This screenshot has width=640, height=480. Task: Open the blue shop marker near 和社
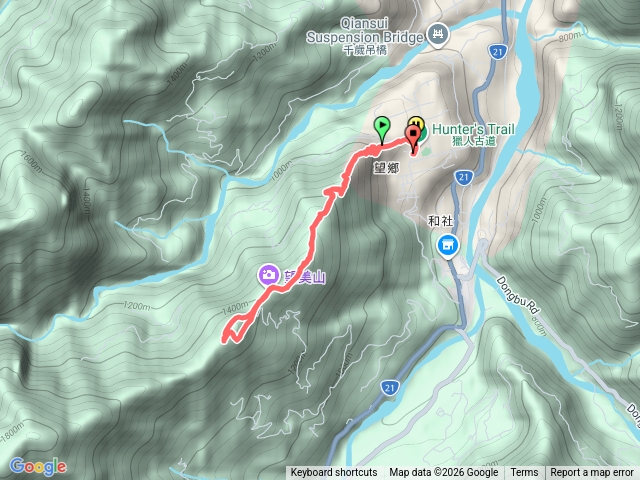pos(448,246)
